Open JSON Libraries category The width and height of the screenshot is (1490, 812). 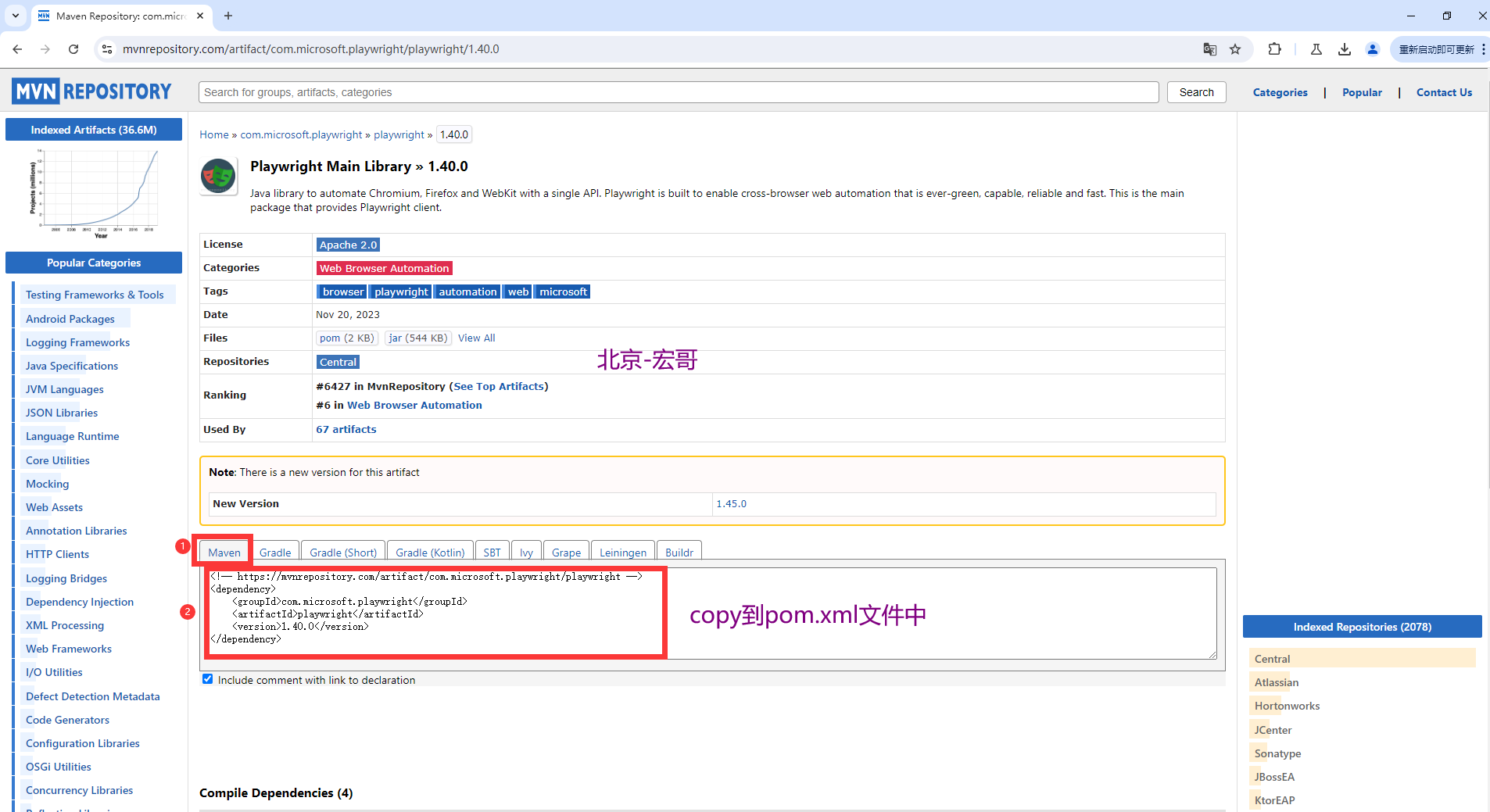(62, 413)
